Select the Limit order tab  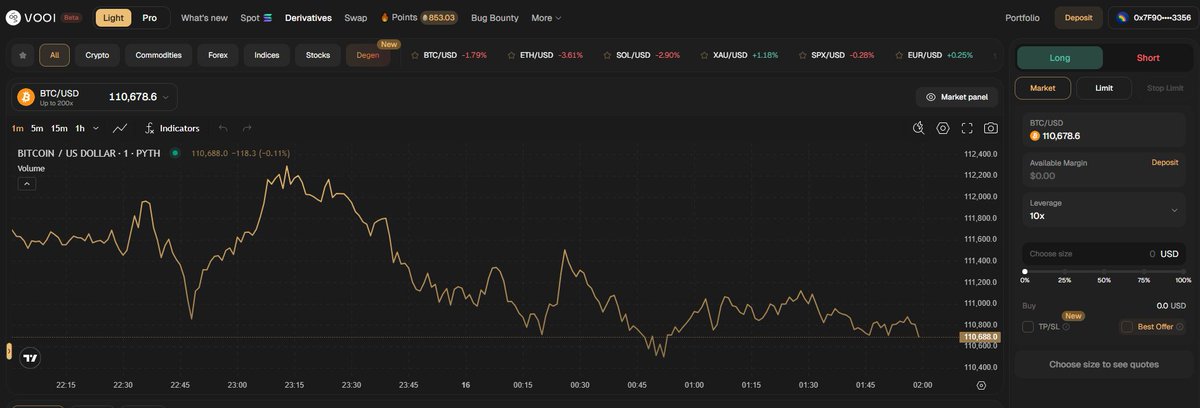(1104, 88)
